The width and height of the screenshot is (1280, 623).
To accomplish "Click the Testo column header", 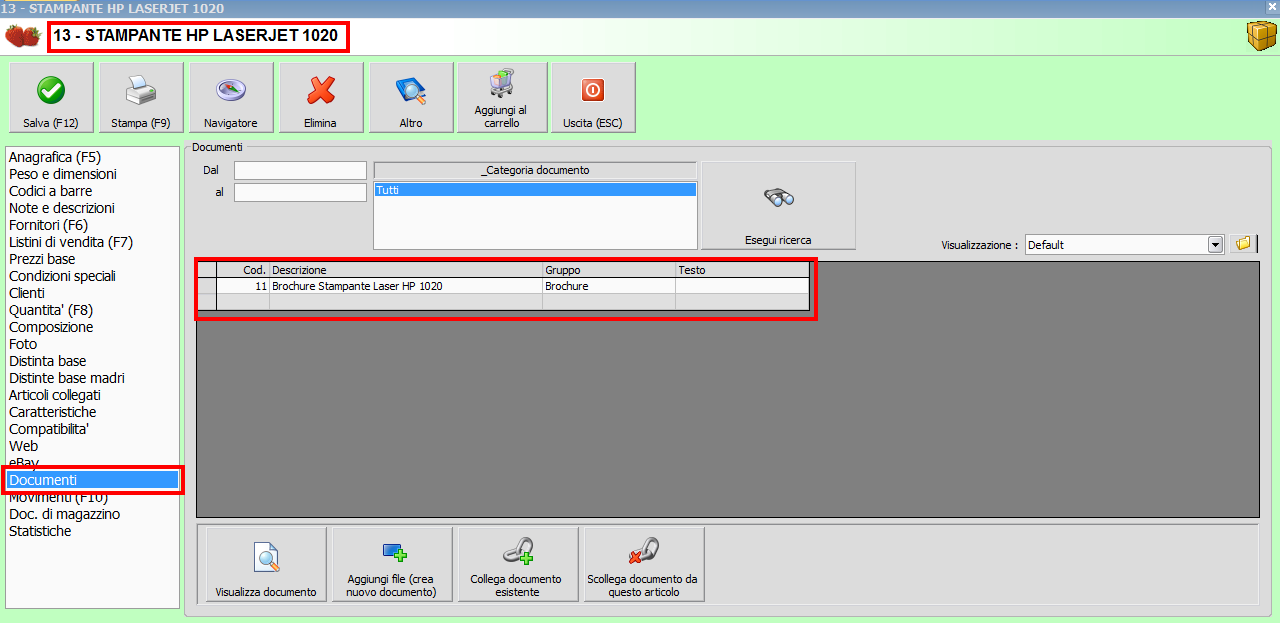I will (742, 270).
